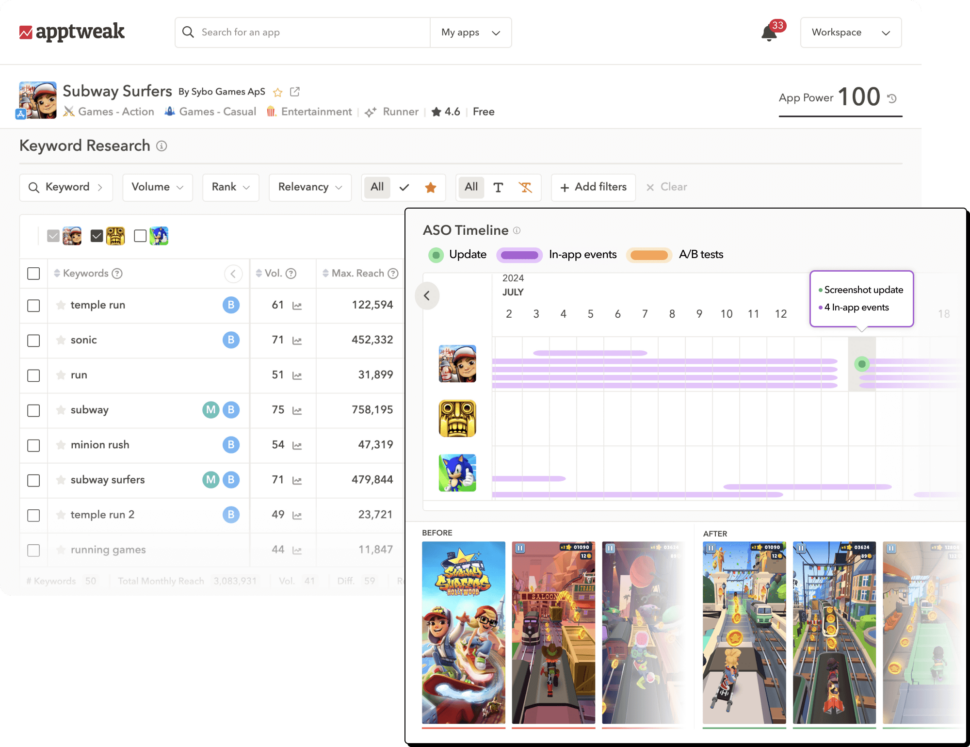Sort by Vol. column arrows

(259, 273)
